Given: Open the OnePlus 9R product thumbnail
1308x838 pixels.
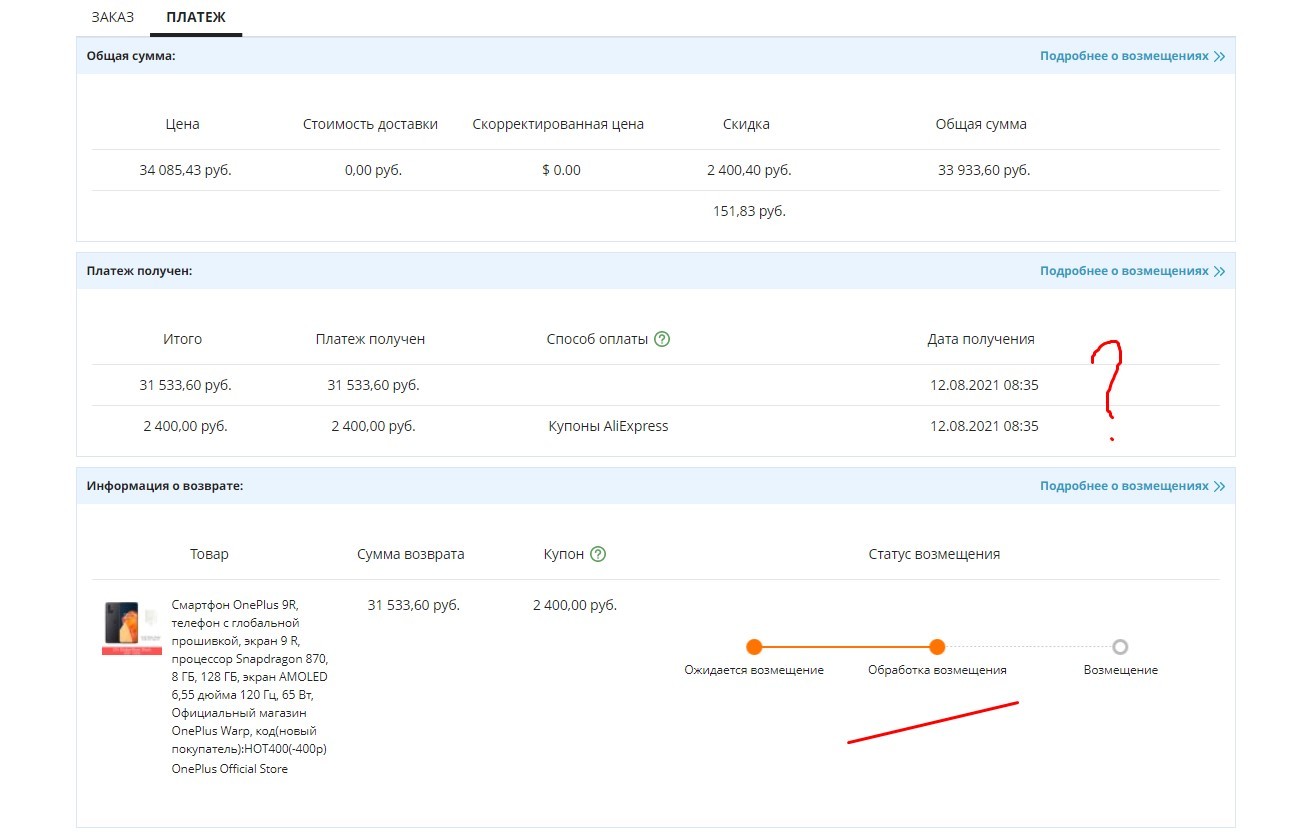Looking at the screenshot, I should [x=132, y=628].
